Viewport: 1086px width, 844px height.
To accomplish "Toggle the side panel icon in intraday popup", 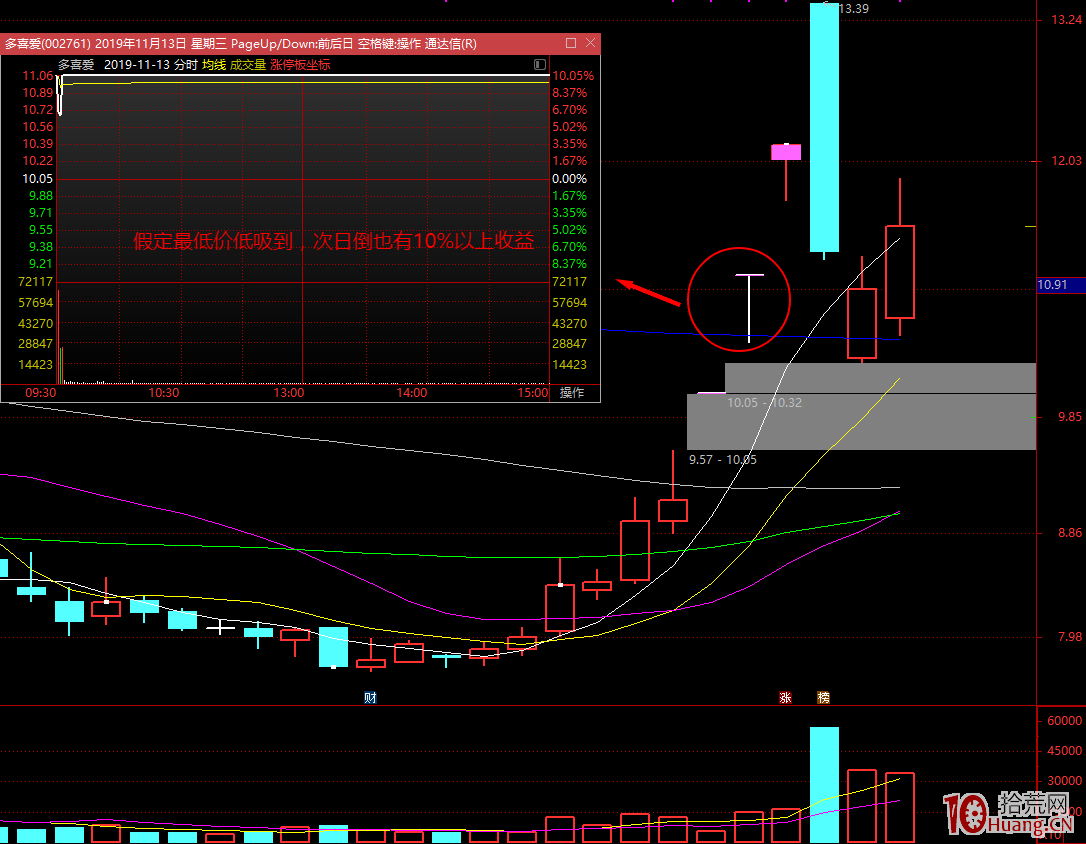I will point(540,64).
